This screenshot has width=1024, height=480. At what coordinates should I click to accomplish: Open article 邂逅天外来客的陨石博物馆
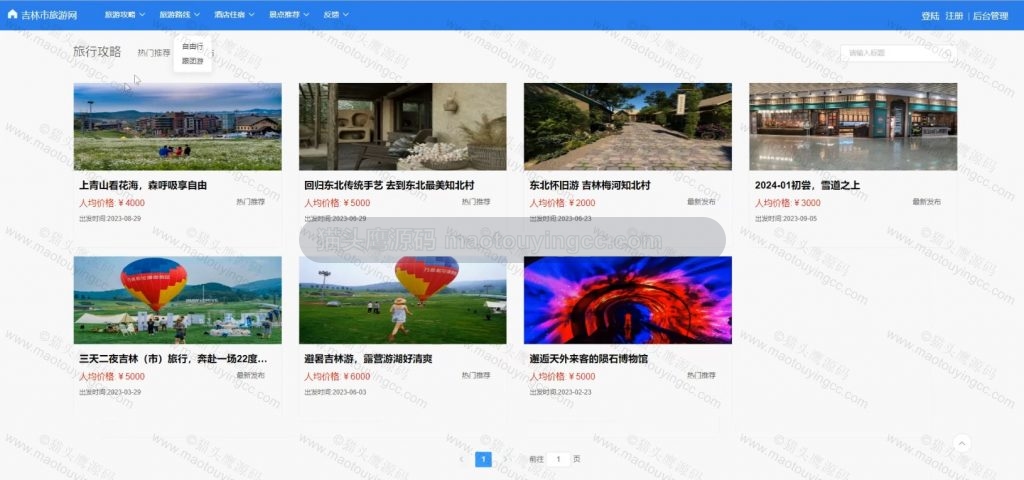click(589, 359)
